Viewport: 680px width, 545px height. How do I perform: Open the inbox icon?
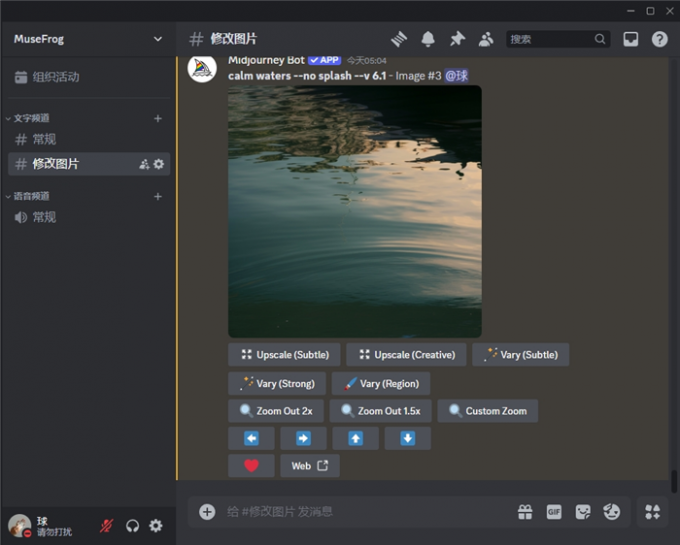[x=631, y=39]
